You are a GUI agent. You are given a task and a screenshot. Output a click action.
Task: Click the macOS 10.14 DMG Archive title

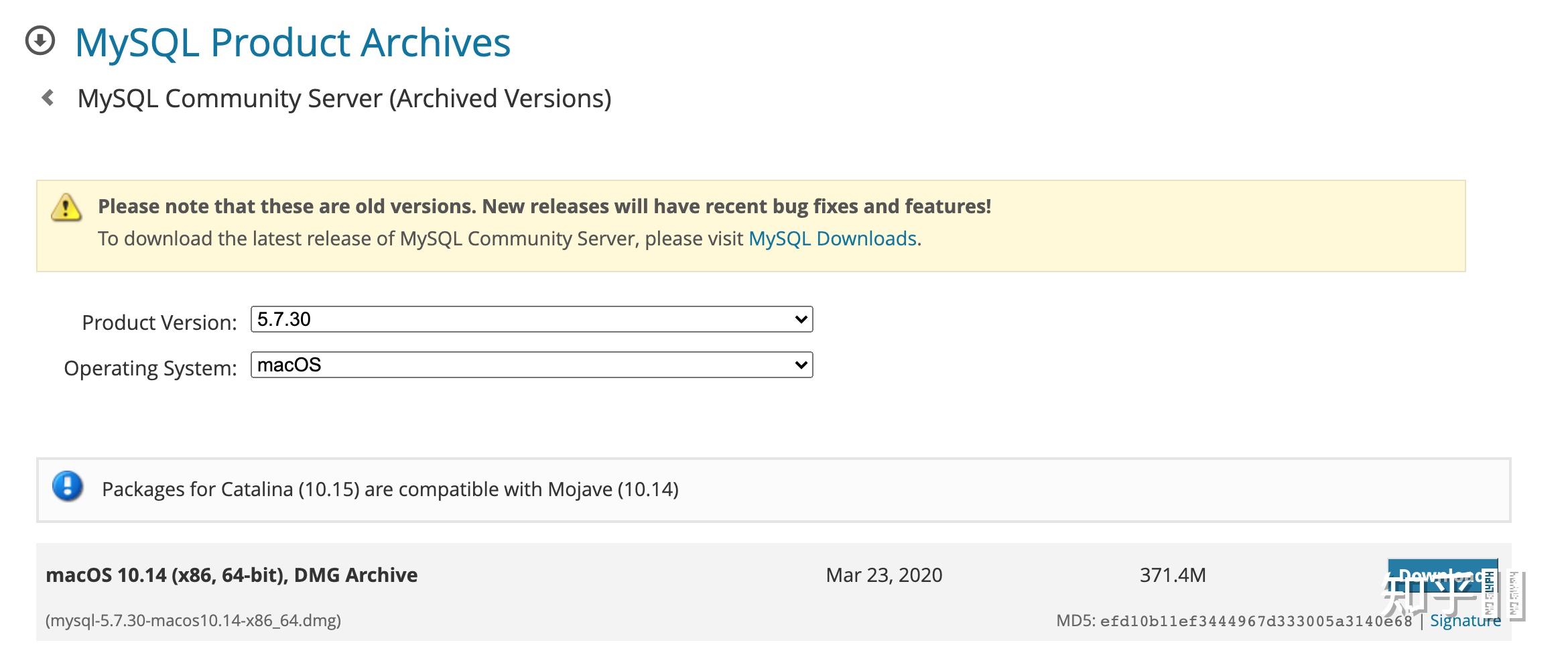232,575
